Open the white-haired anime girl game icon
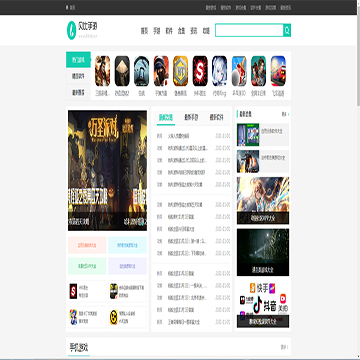Image resolution: width=360 pixels, height=360 pixels. pyautogui.click(x=219, y=71)
